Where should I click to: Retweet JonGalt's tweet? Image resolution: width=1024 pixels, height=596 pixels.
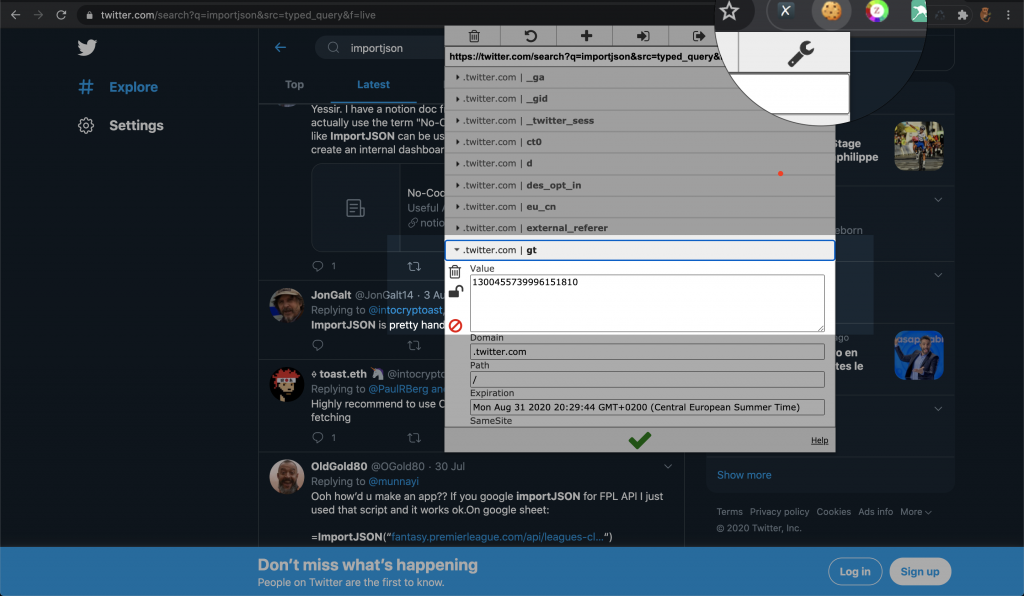click(414, 345)
